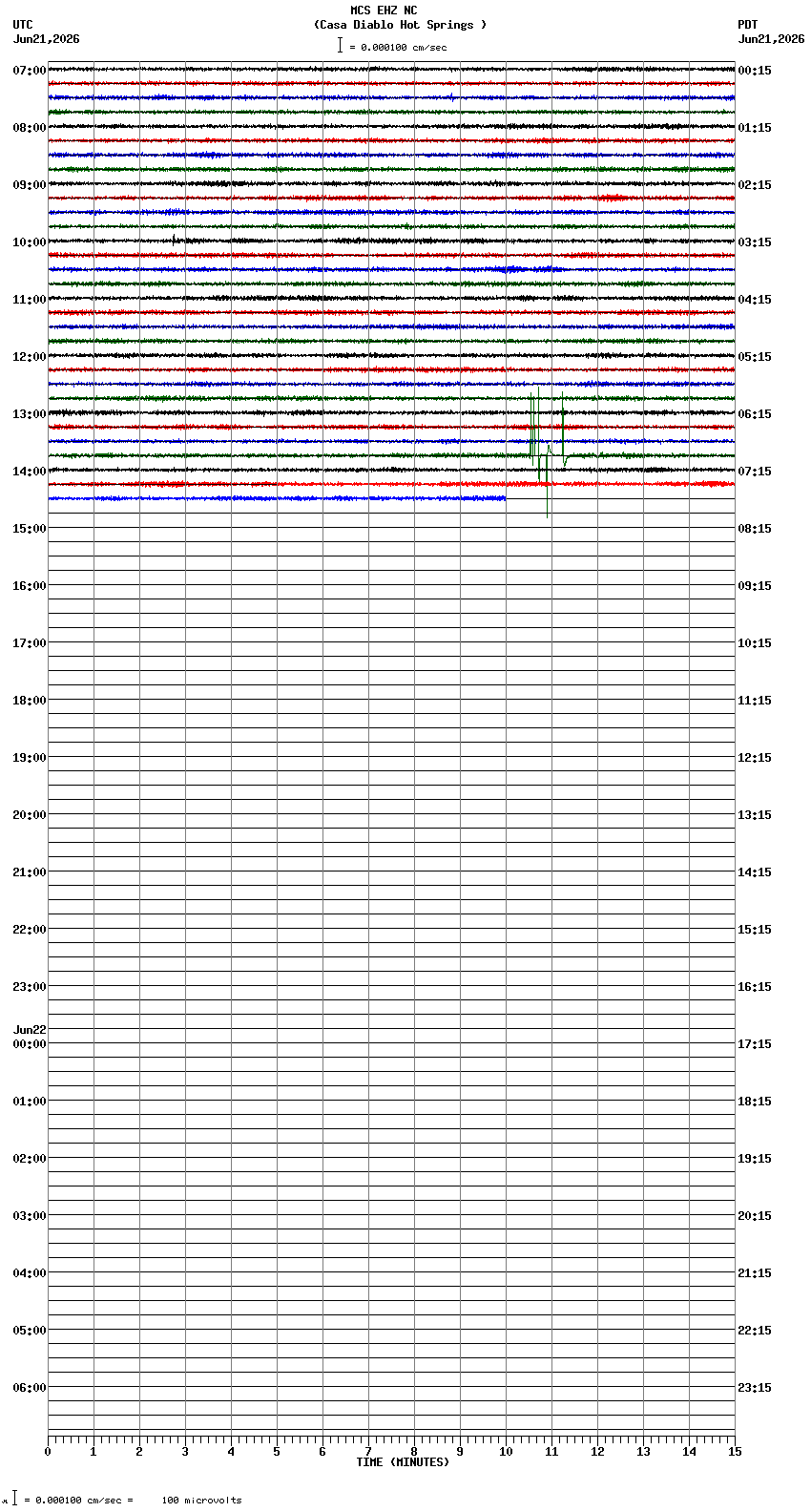
Task: Click the 21:00 UTC time label
Action: (x=30, y=872)
